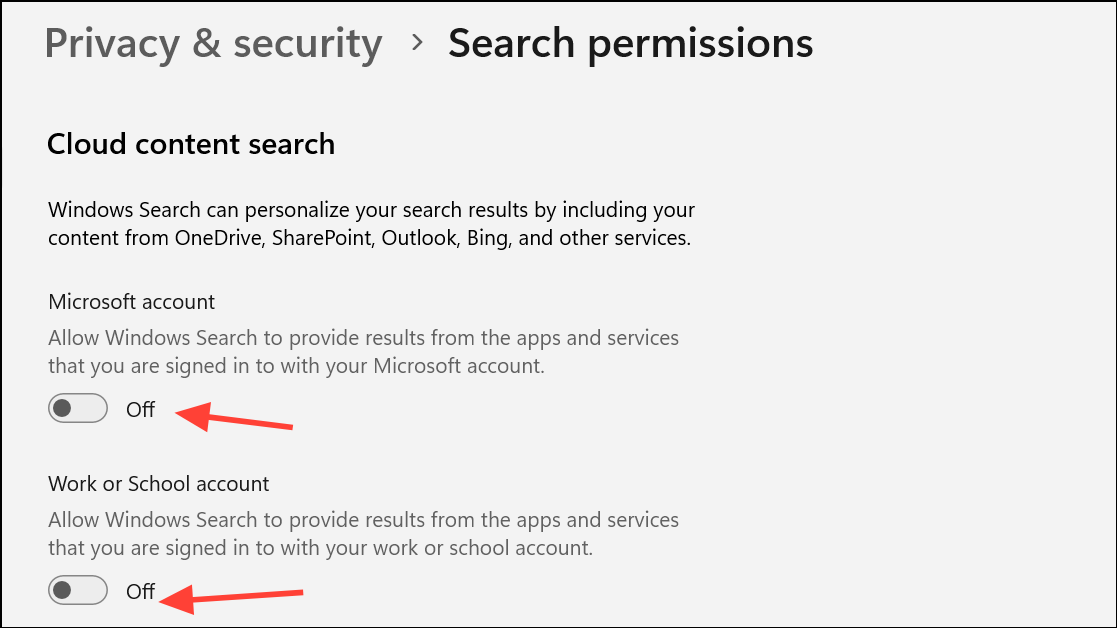Click the Search permissions page title
Viewport: 1117px width, 628px height.
[x=630, y=44]
